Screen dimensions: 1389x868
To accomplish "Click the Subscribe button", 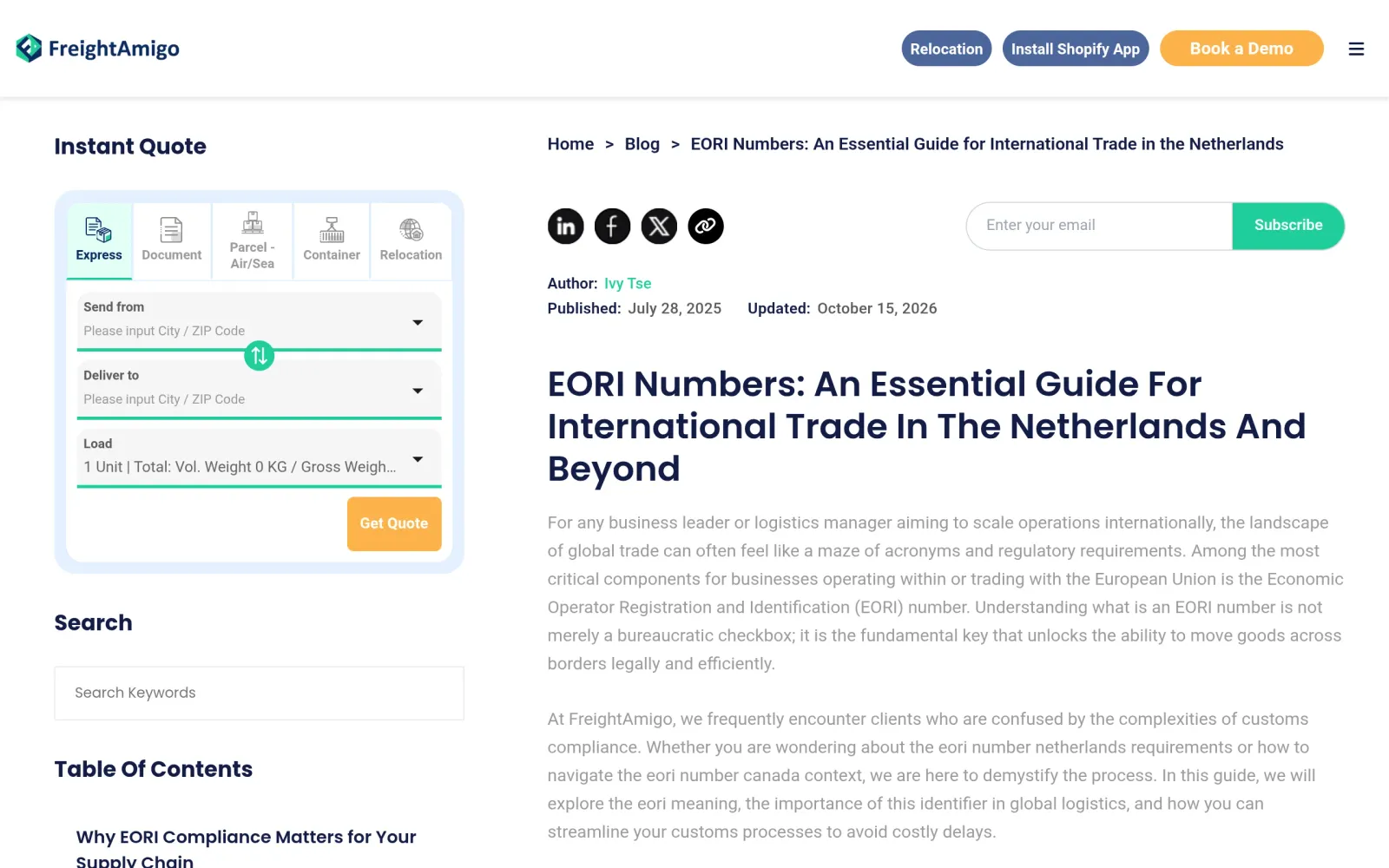I will point(1288,226).
